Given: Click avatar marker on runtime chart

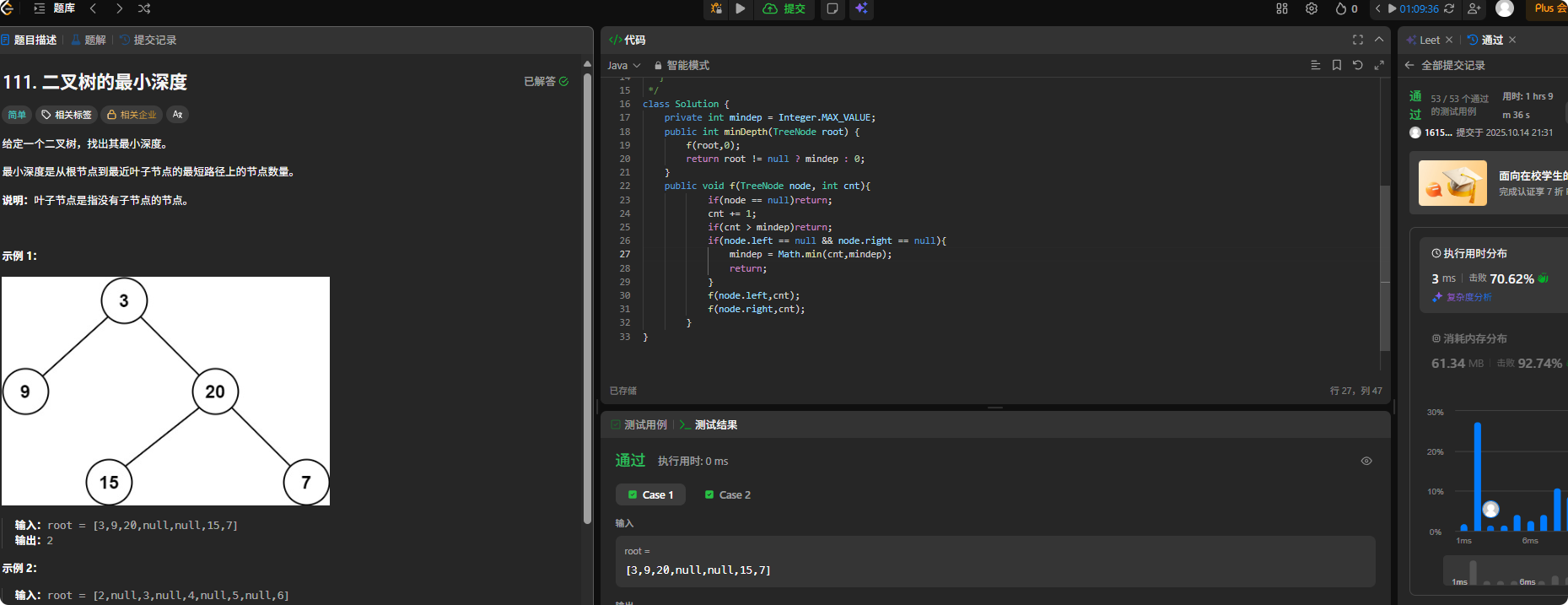Looking at the screenshot, I should pos(1490,509).
